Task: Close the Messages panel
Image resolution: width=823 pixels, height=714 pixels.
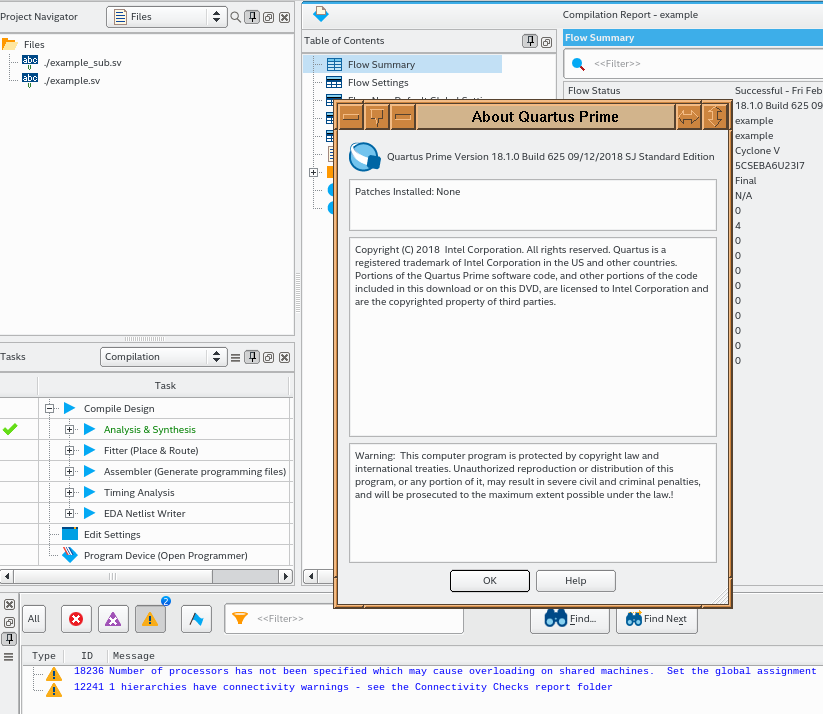Action: pos(9,604)
